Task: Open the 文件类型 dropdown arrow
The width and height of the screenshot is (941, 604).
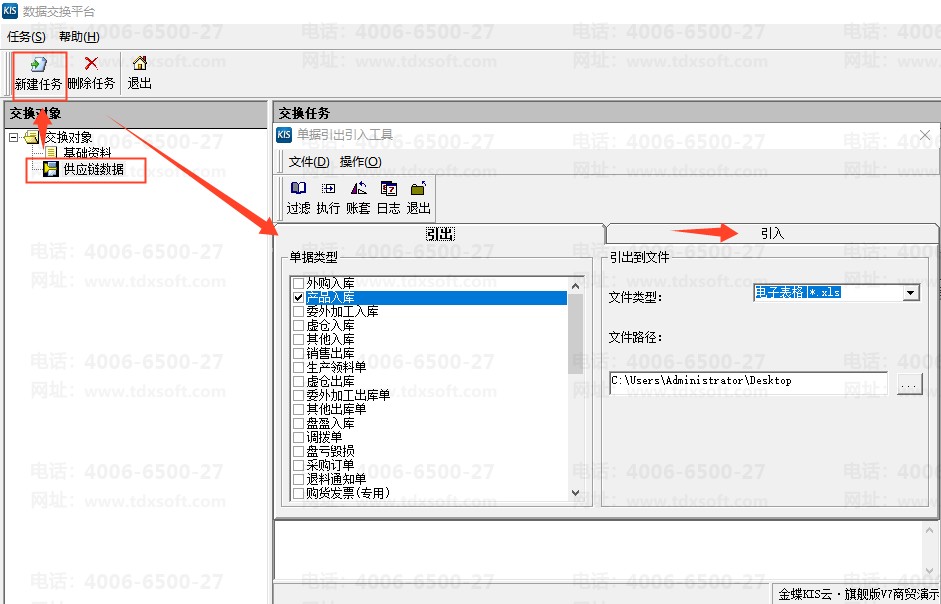Action: (910, 293)
